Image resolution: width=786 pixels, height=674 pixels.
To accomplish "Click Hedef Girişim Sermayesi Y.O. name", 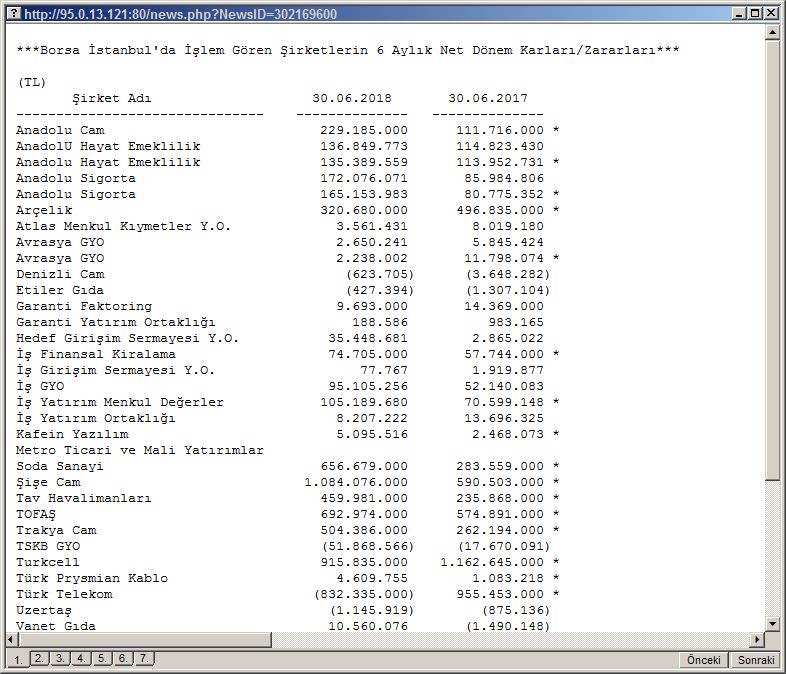I will [127, 339].
